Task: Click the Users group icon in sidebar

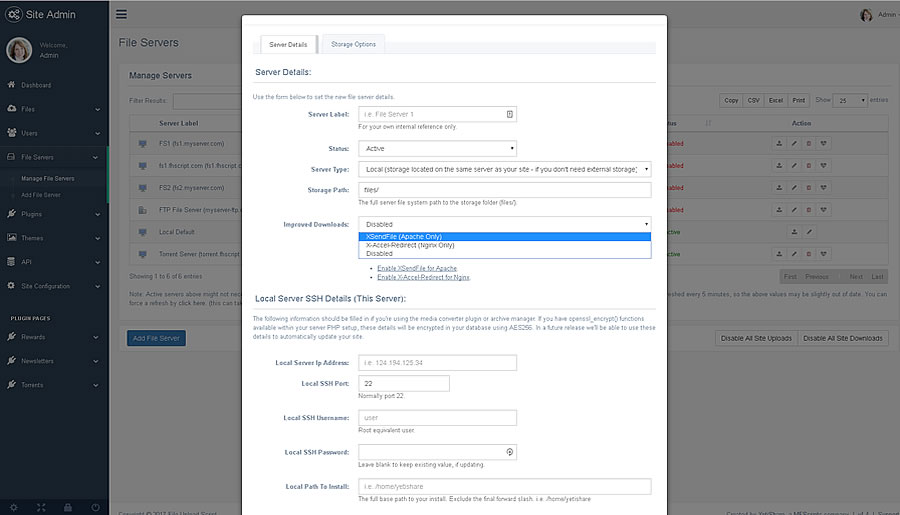Action: point(11,132)
